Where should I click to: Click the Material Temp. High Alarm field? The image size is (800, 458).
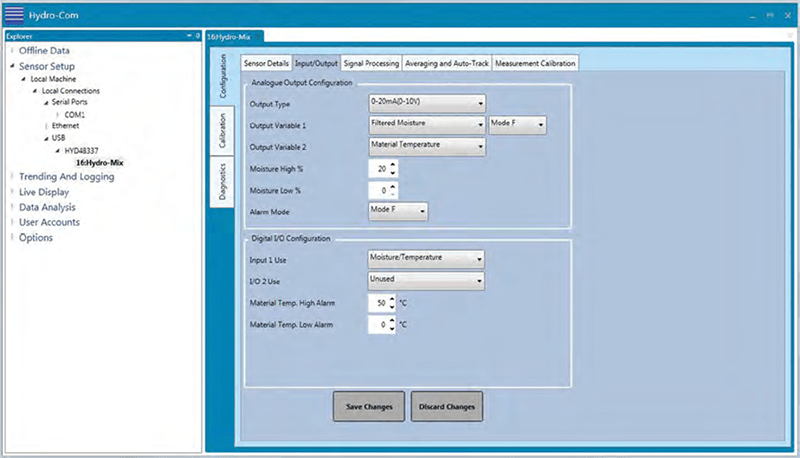tap(378, 303)
